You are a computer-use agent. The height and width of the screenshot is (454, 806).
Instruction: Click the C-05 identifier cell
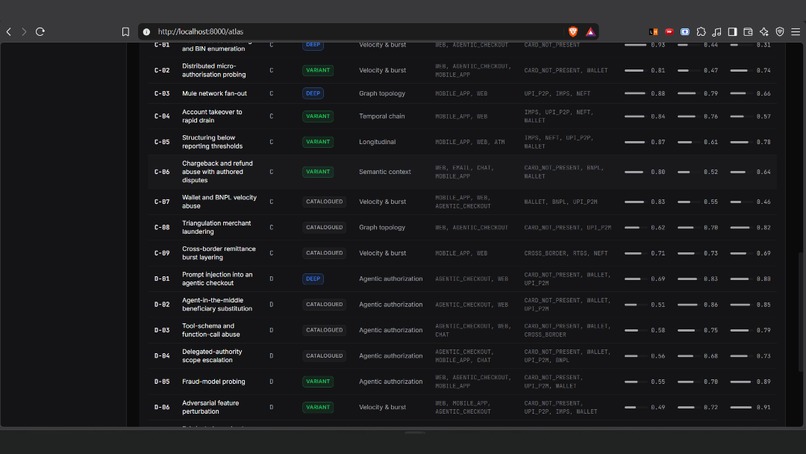coord(162,142)
